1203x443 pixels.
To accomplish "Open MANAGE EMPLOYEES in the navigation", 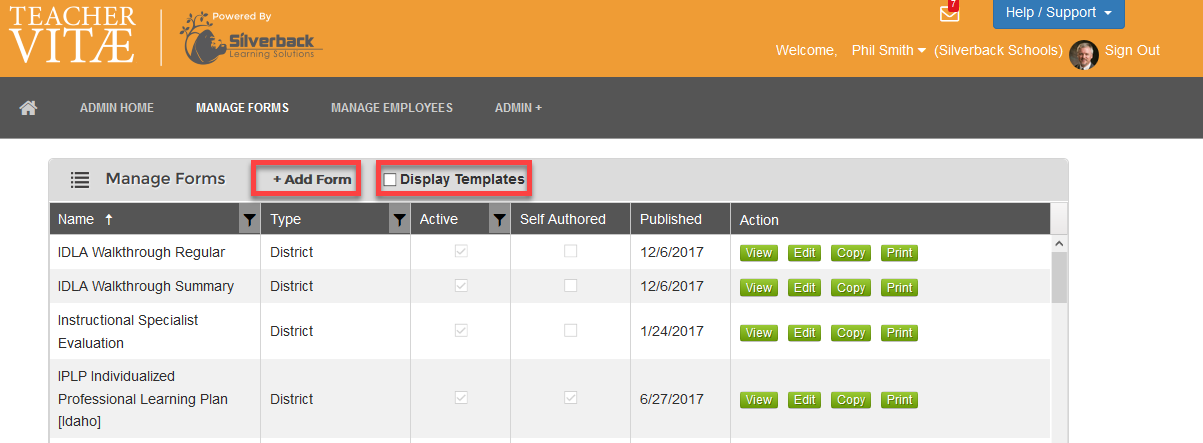I will point(392,108).
